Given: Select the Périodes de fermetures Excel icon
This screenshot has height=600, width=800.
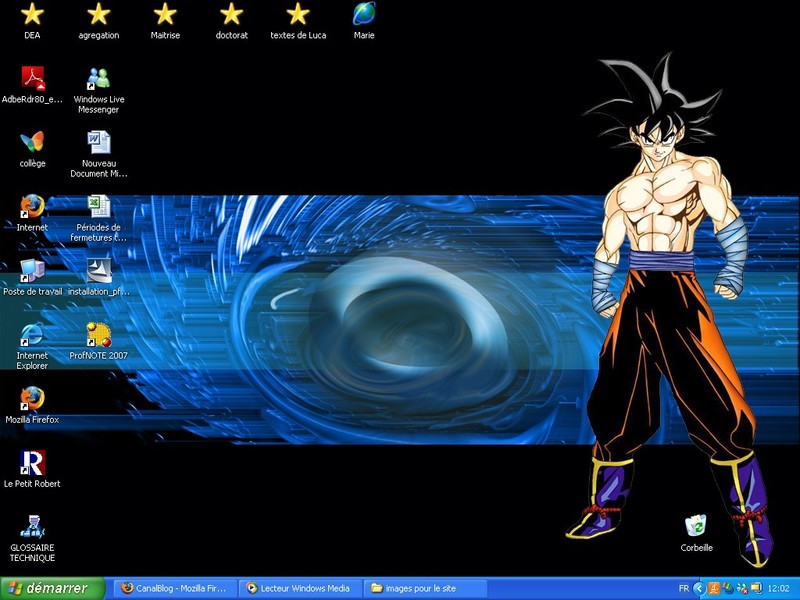Looking at the screenshot, I should pos(98,207).
